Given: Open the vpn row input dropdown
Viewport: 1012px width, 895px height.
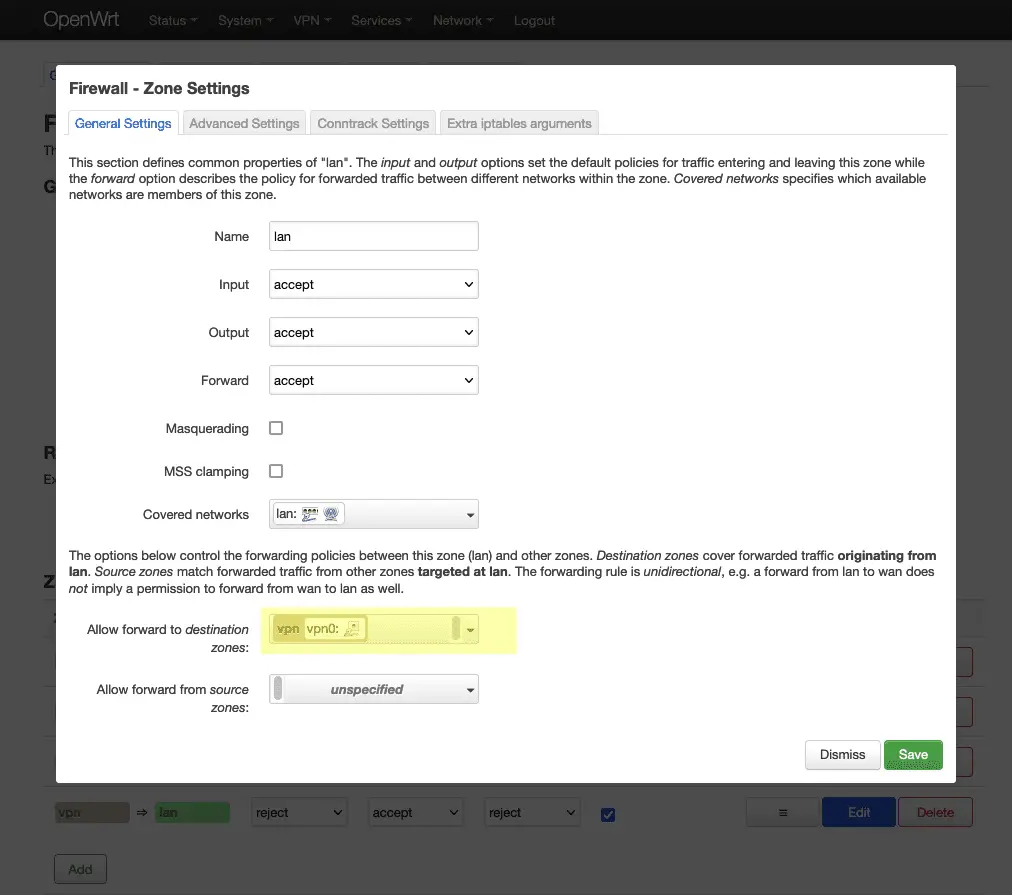Looking at the screenshot, I should [x=299, y=812].
